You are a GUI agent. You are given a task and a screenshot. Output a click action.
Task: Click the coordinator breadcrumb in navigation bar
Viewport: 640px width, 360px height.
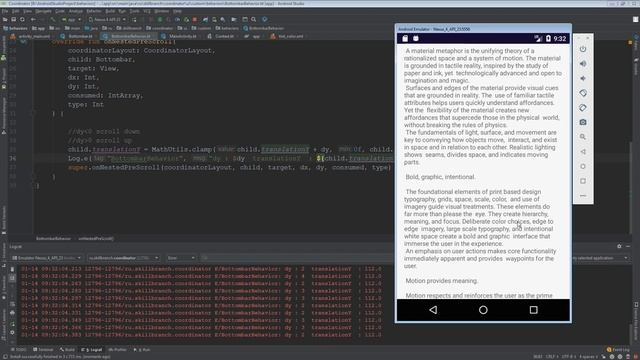[x=159, y=29]
